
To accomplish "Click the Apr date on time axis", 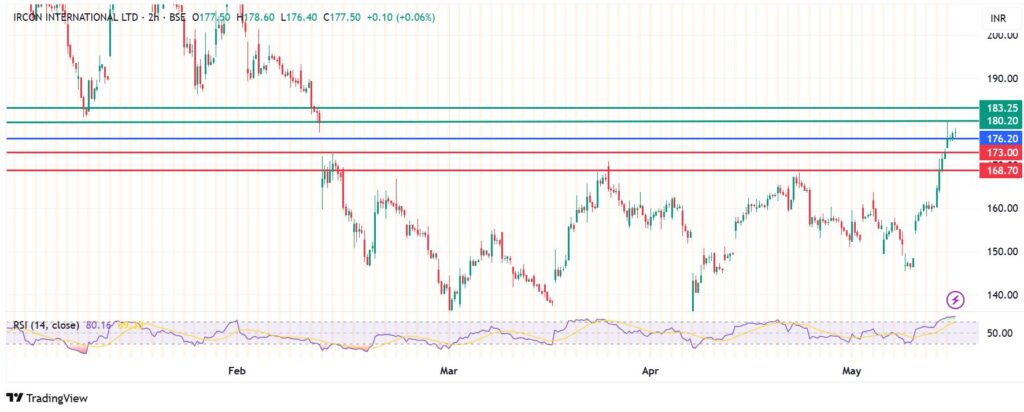I will pyautogui.click(x=651, y=371).
